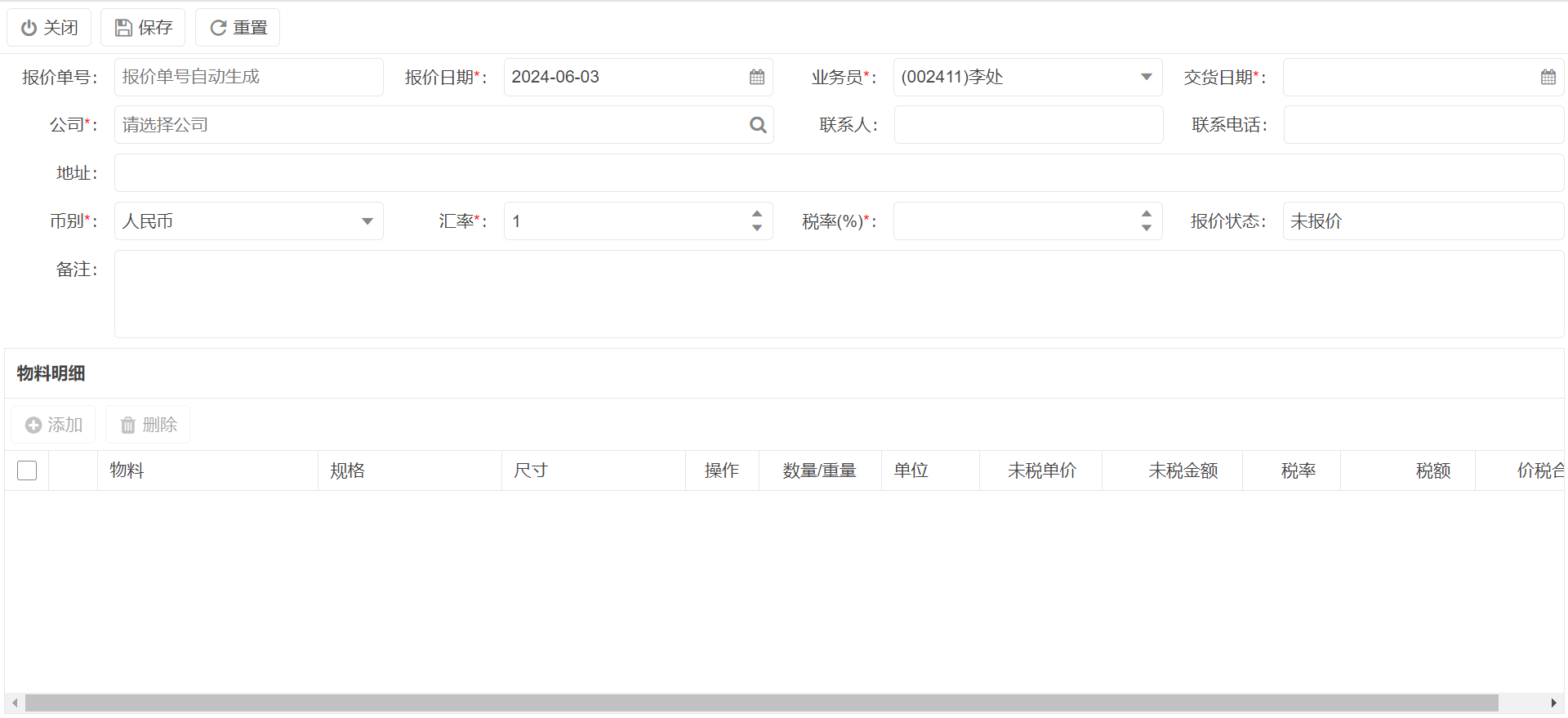
Task: Click the 物料明细 section title
Action: pyautogui.click(x=51, y=373)
